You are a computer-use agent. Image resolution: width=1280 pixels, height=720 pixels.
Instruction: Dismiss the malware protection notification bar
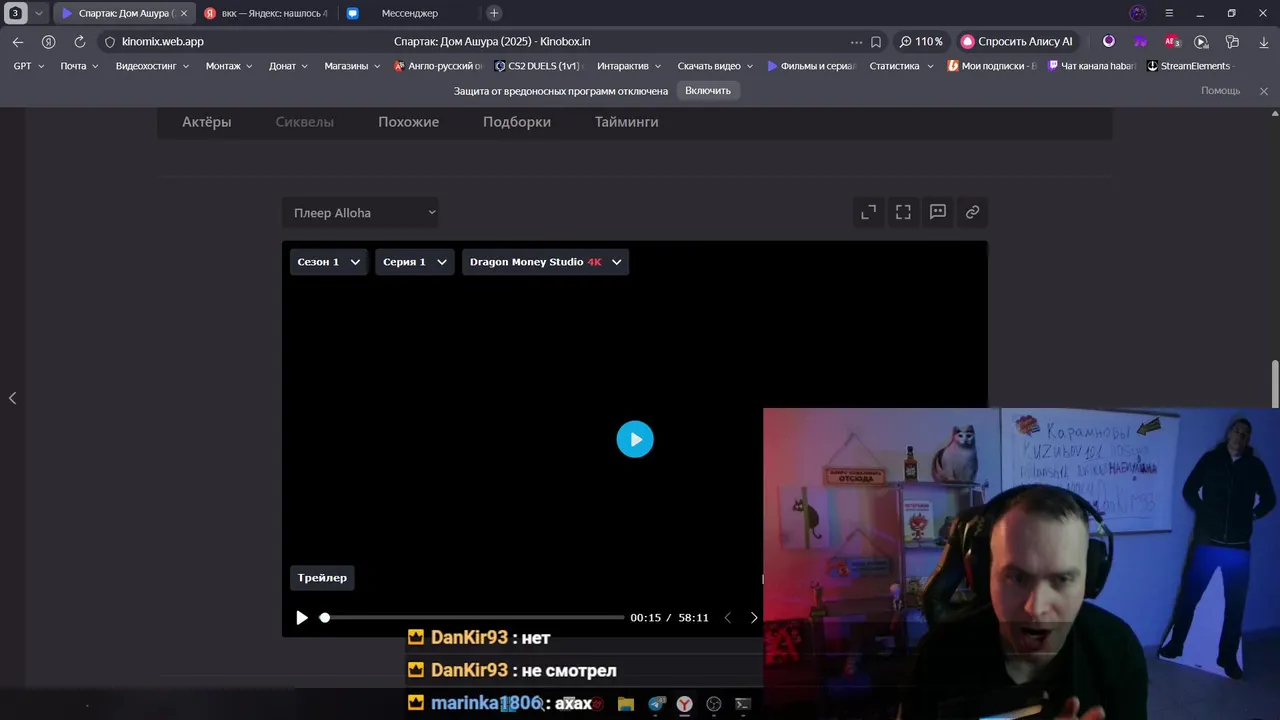tap(1264, 91)
